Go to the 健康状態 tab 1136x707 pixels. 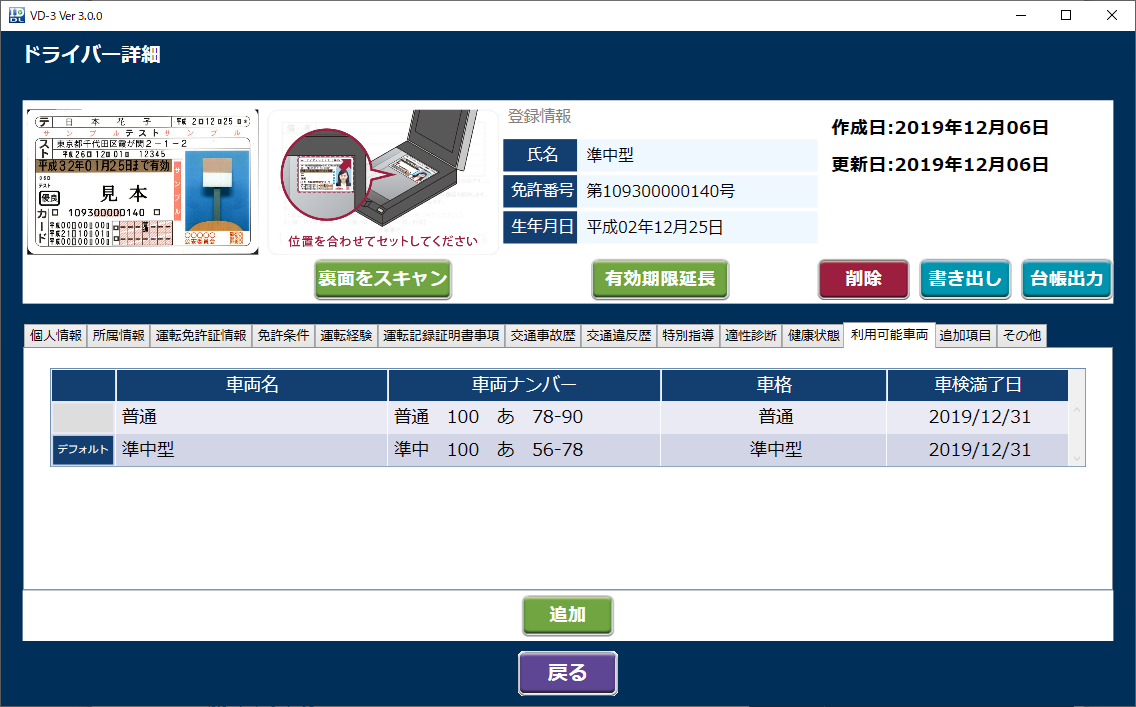tap(813, 336)
